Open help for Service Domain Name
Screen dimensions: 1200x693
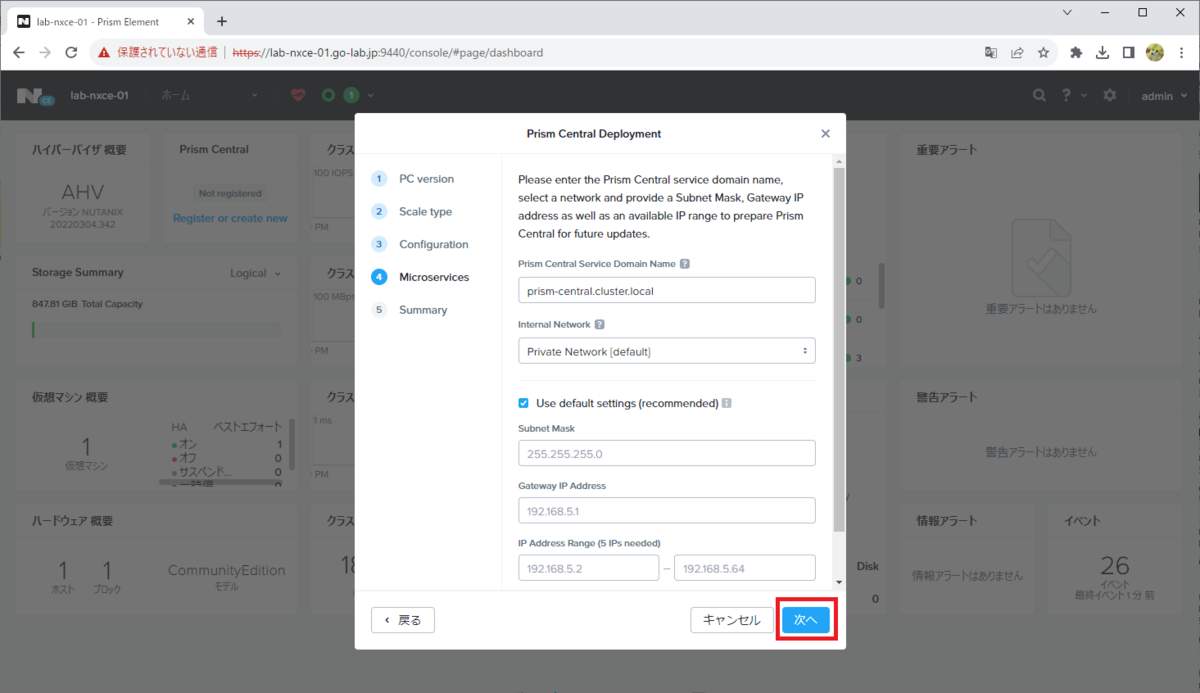685,264
